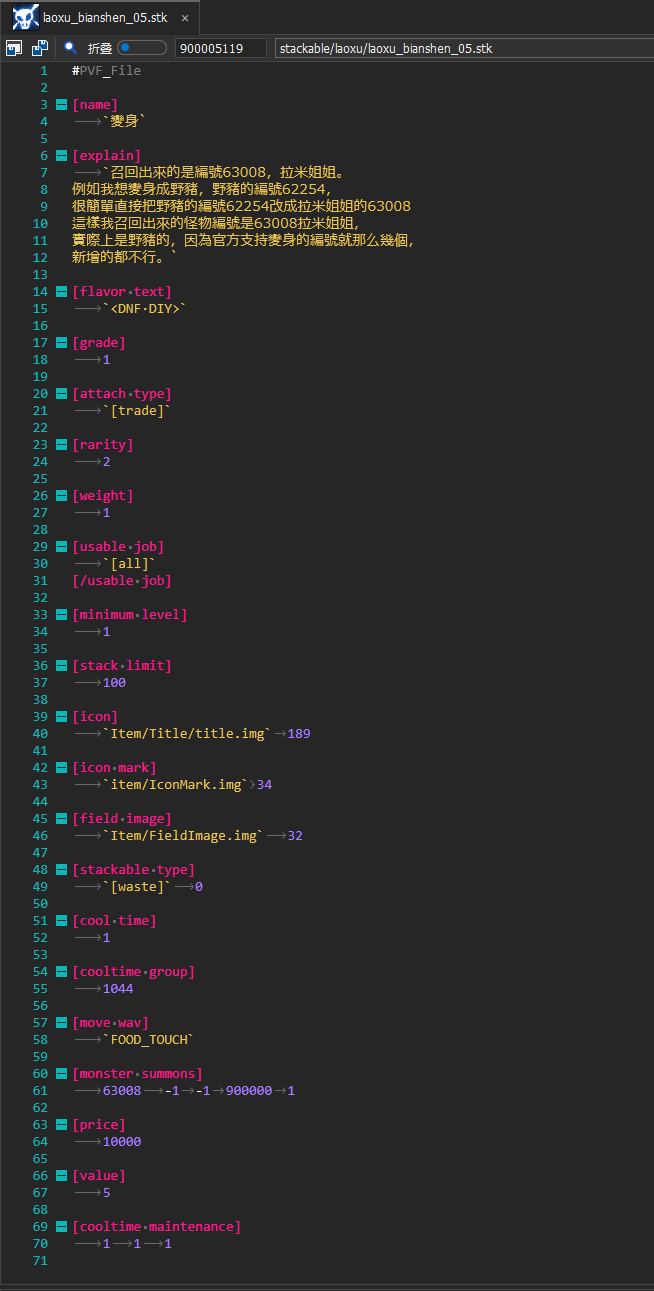
Task: Select the laoxu_bianshen_05.stk tab
Action: pos(104,18)
